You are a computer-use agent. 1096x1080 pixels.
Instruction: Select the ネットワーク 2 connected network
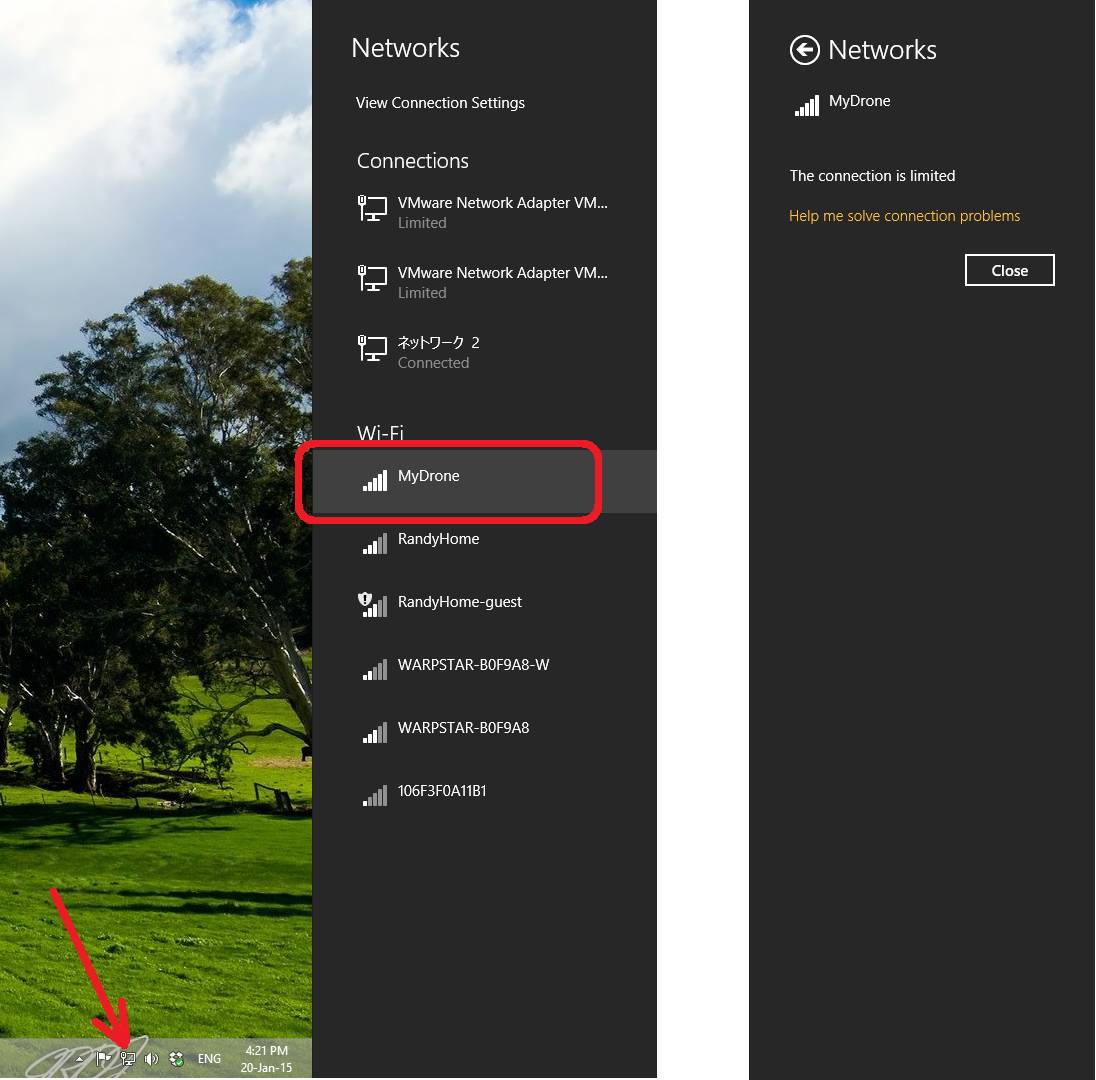[438, 352]
